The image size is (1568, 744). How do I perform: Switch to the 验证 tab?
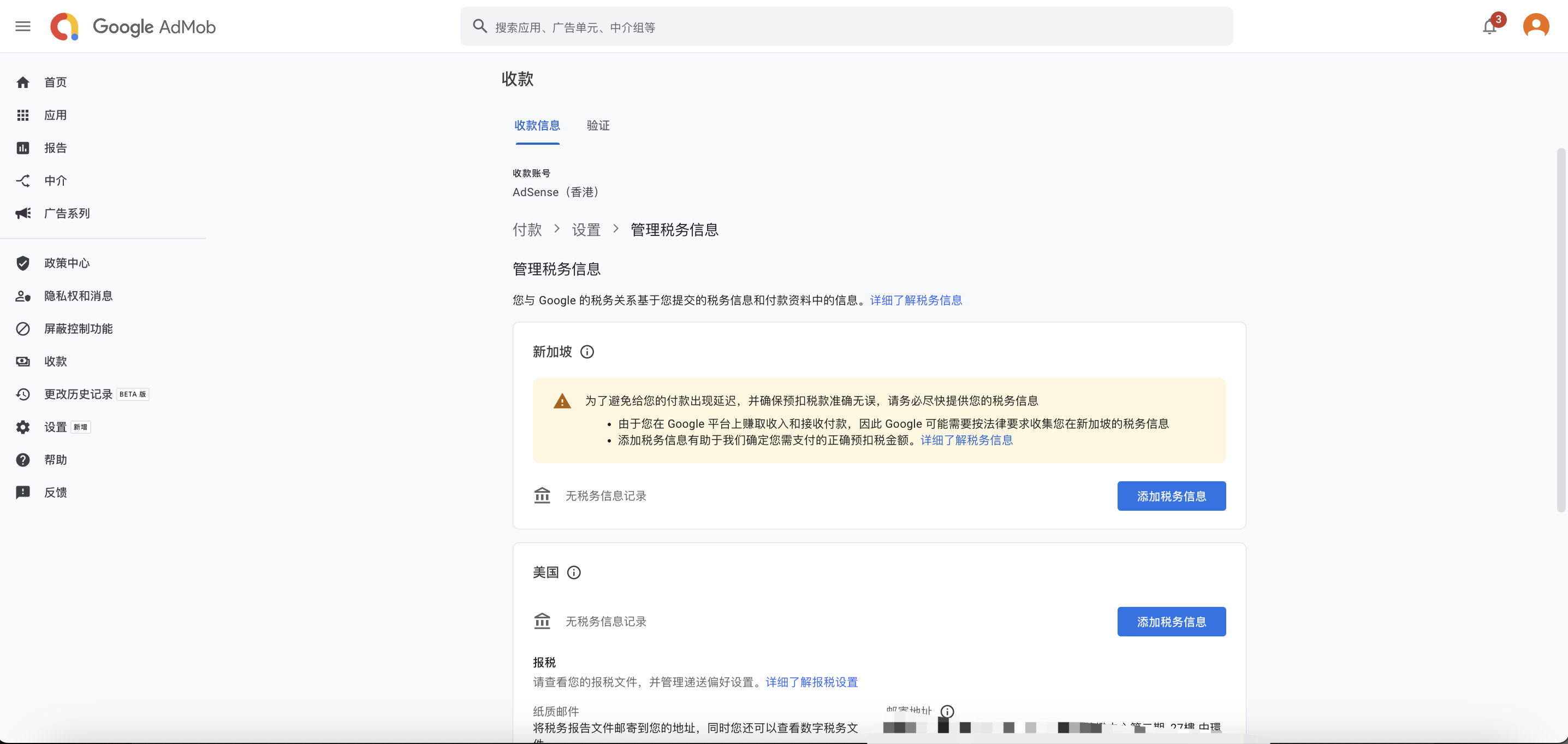click(597, 126)
